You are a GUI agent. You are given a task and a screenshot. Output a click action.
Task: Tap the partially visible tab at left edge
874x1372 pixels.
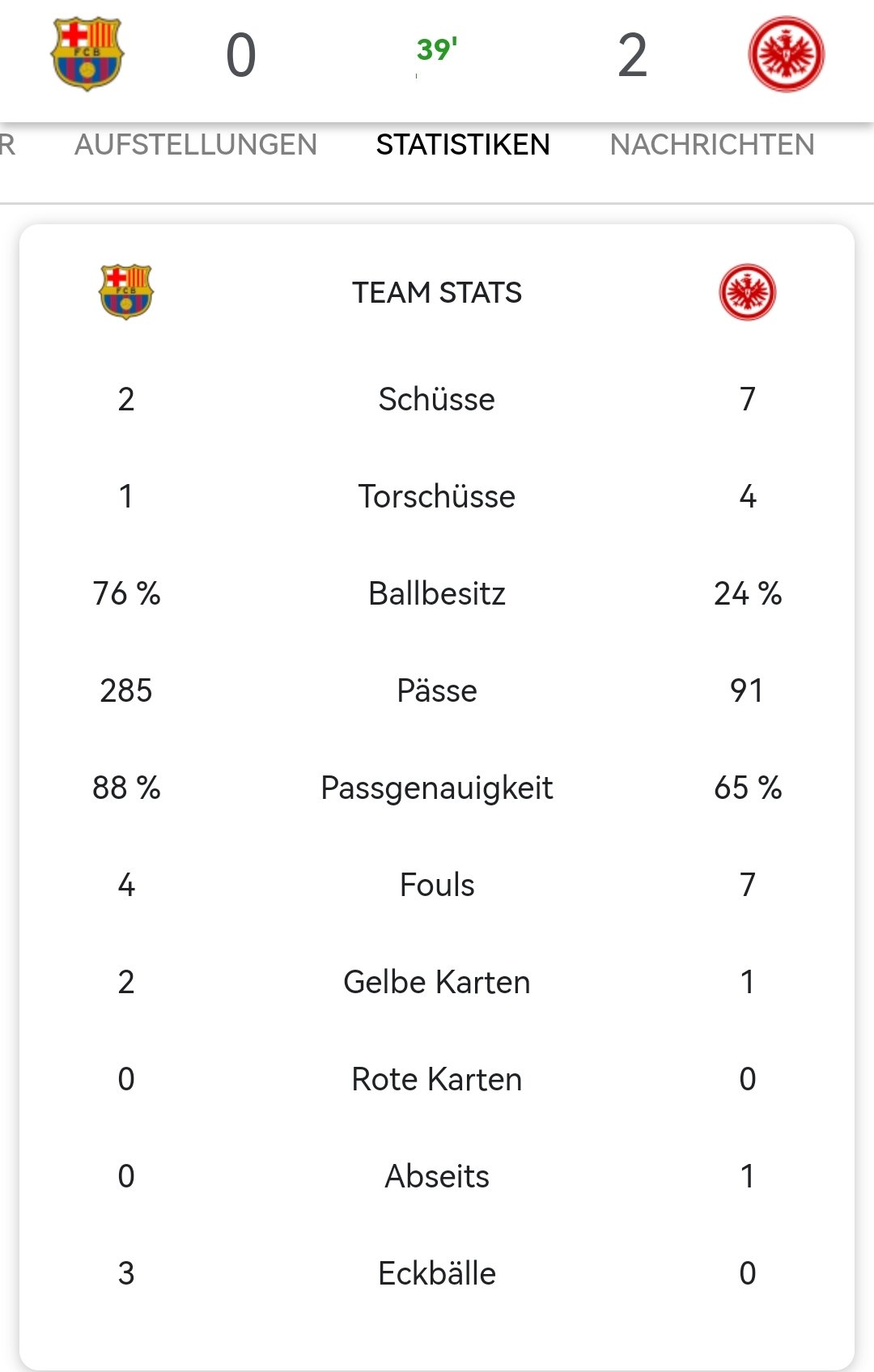tap(7, 145)
